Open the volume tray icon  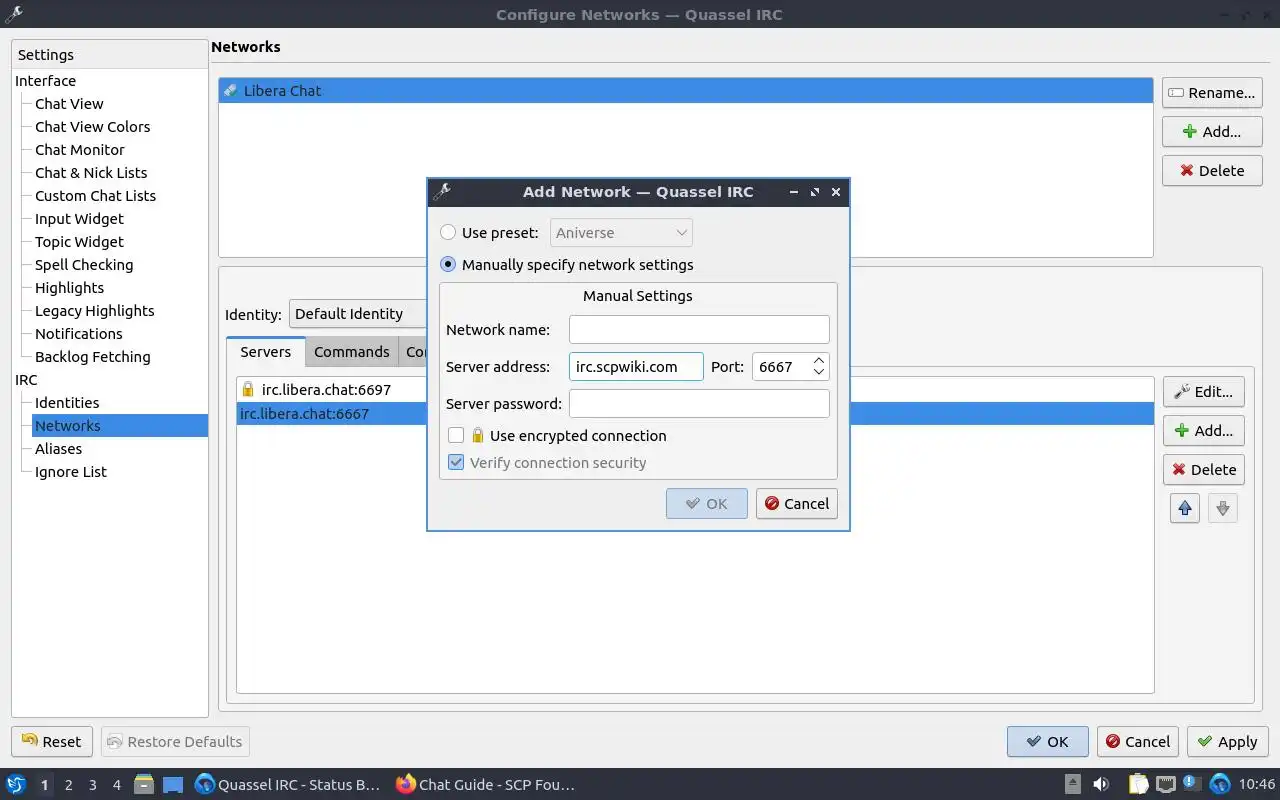tap(1101, 785)
